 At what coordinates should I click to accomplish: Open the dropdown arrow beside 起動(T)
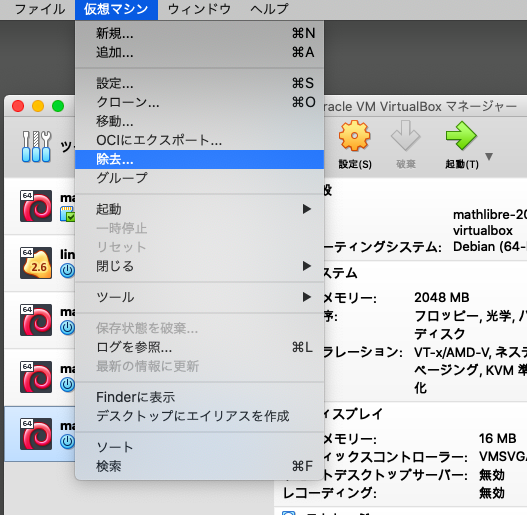[489, 156]
